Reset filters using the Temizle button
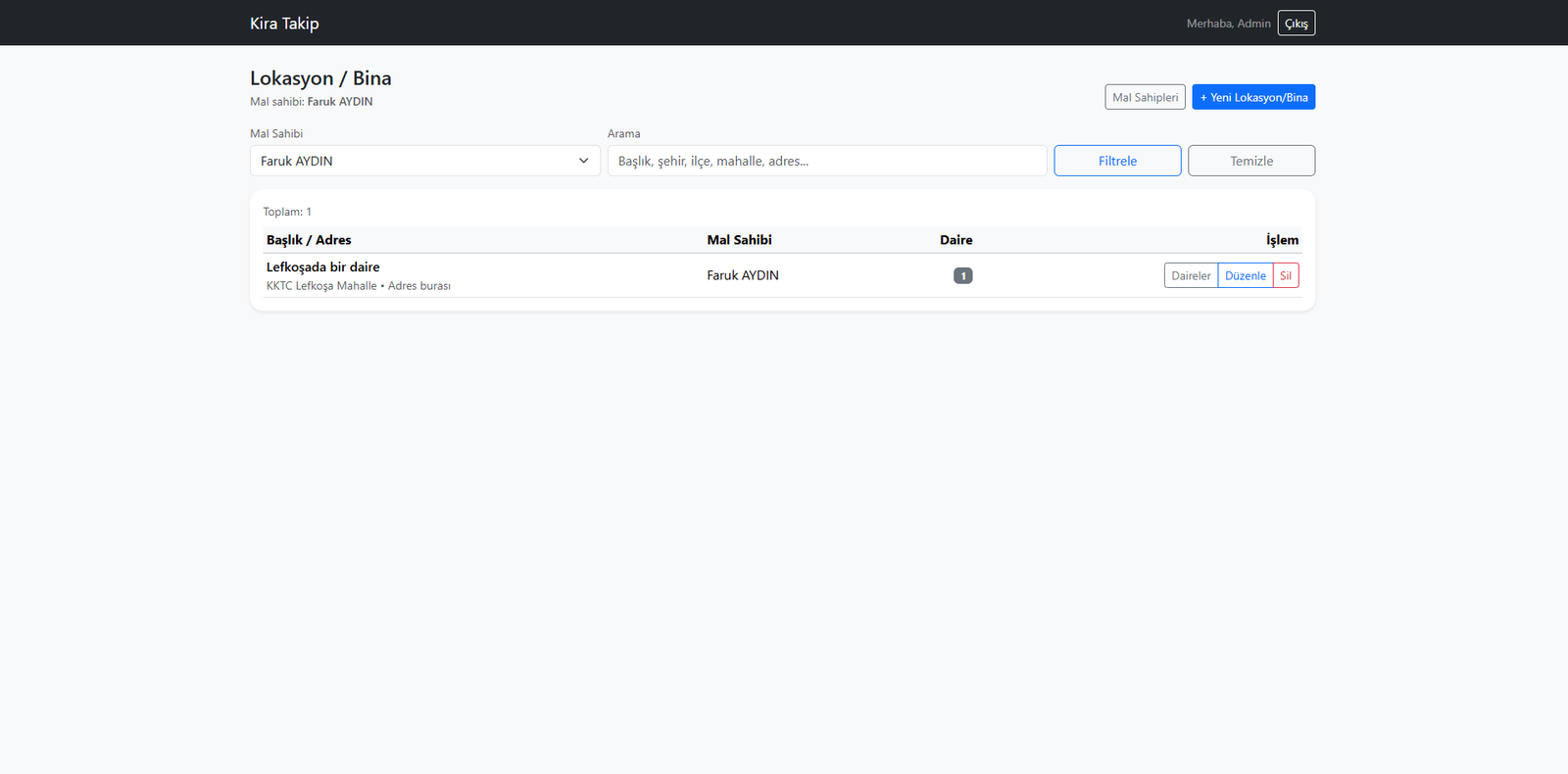Screen dimensions: 1568x774 1250,161
